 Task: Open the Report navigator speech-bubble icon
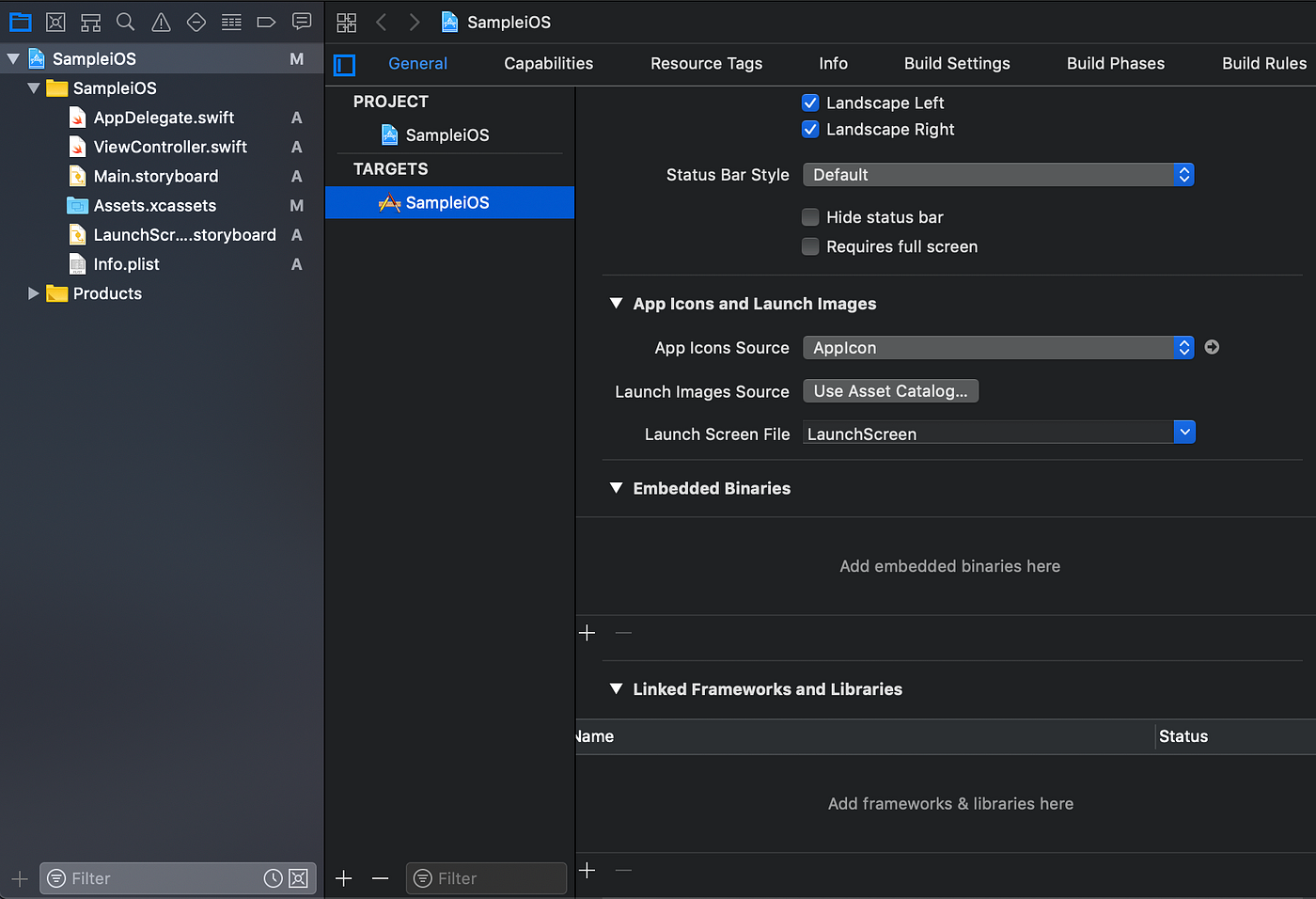[x=302, y=22]
